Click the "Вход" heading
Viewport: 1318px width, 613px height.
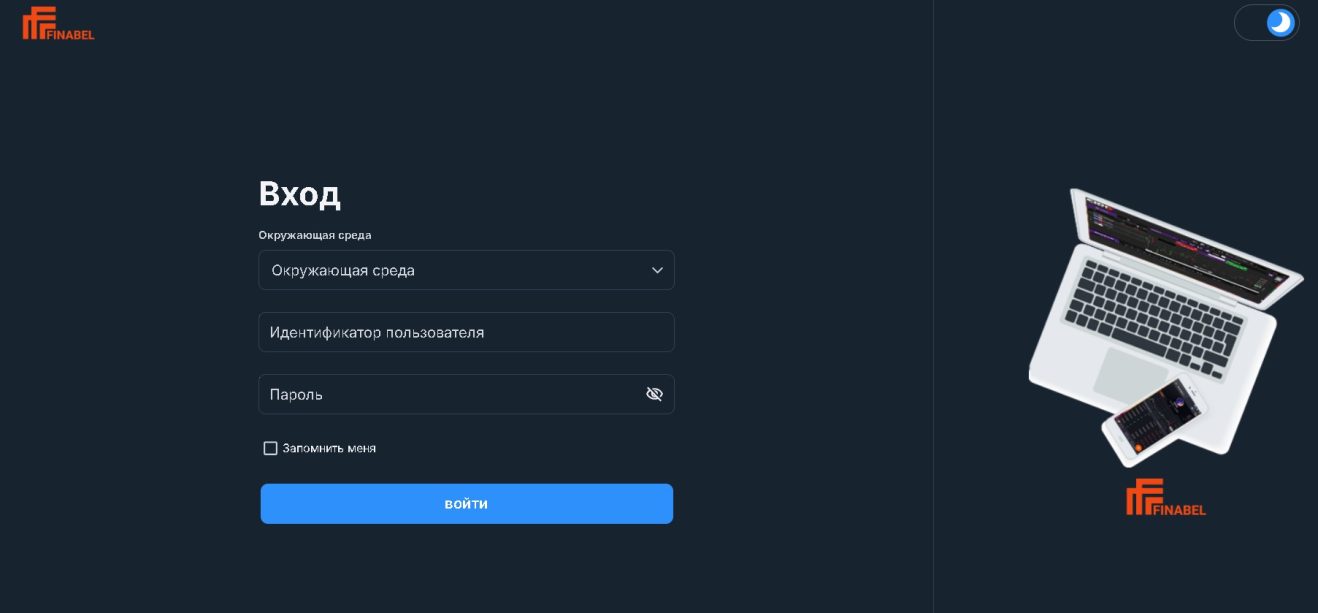[x=300, y=193]
